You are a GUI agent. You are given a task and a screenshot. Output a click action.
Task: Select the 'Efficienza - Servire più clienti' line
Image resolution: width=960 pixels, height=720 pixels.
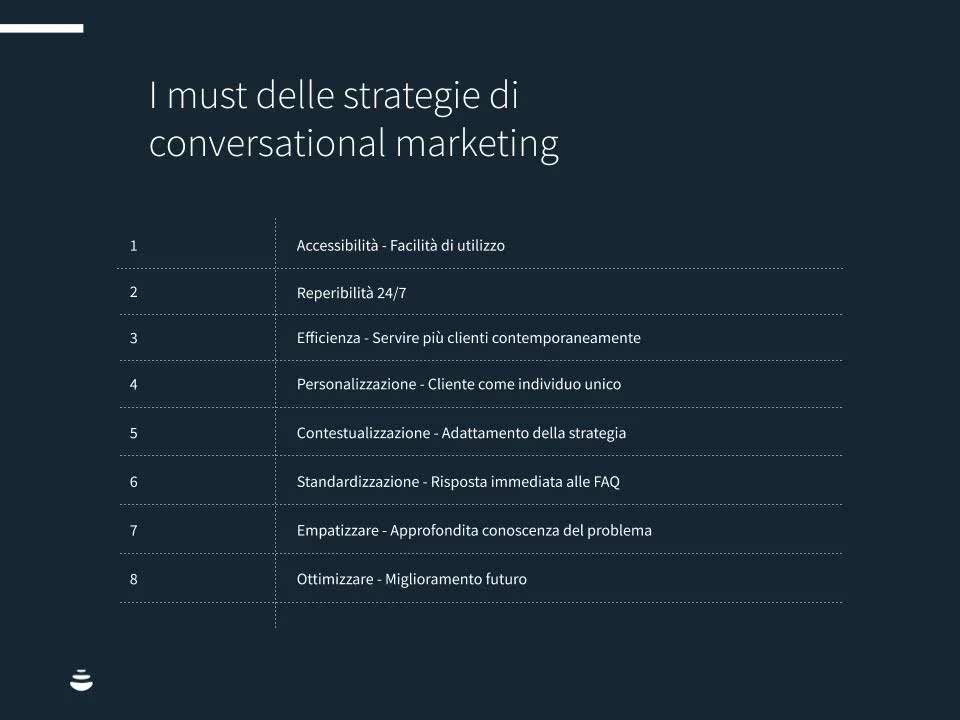point(468,338)
